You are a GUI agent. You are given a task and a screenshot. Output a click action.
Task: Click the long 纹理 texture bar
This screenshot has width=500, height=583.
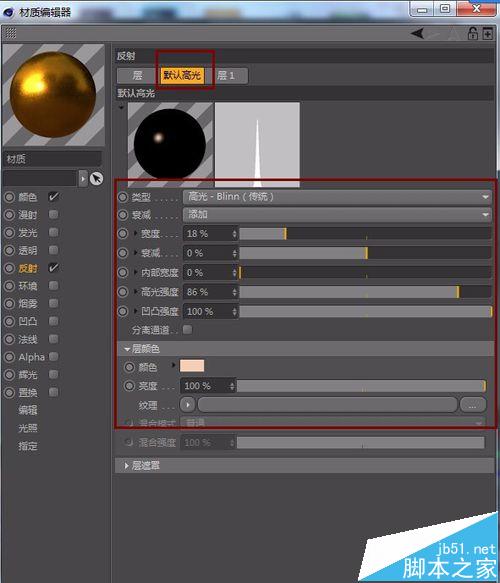[328, 405]
